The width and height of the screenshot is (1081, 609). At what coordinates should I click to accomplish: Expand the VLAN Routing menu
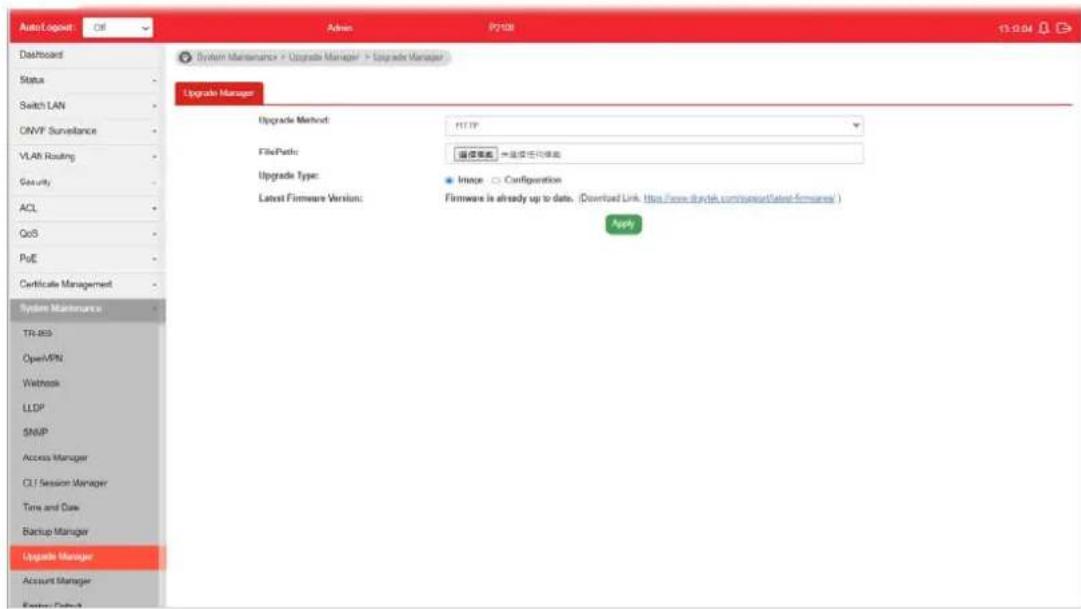88,157
